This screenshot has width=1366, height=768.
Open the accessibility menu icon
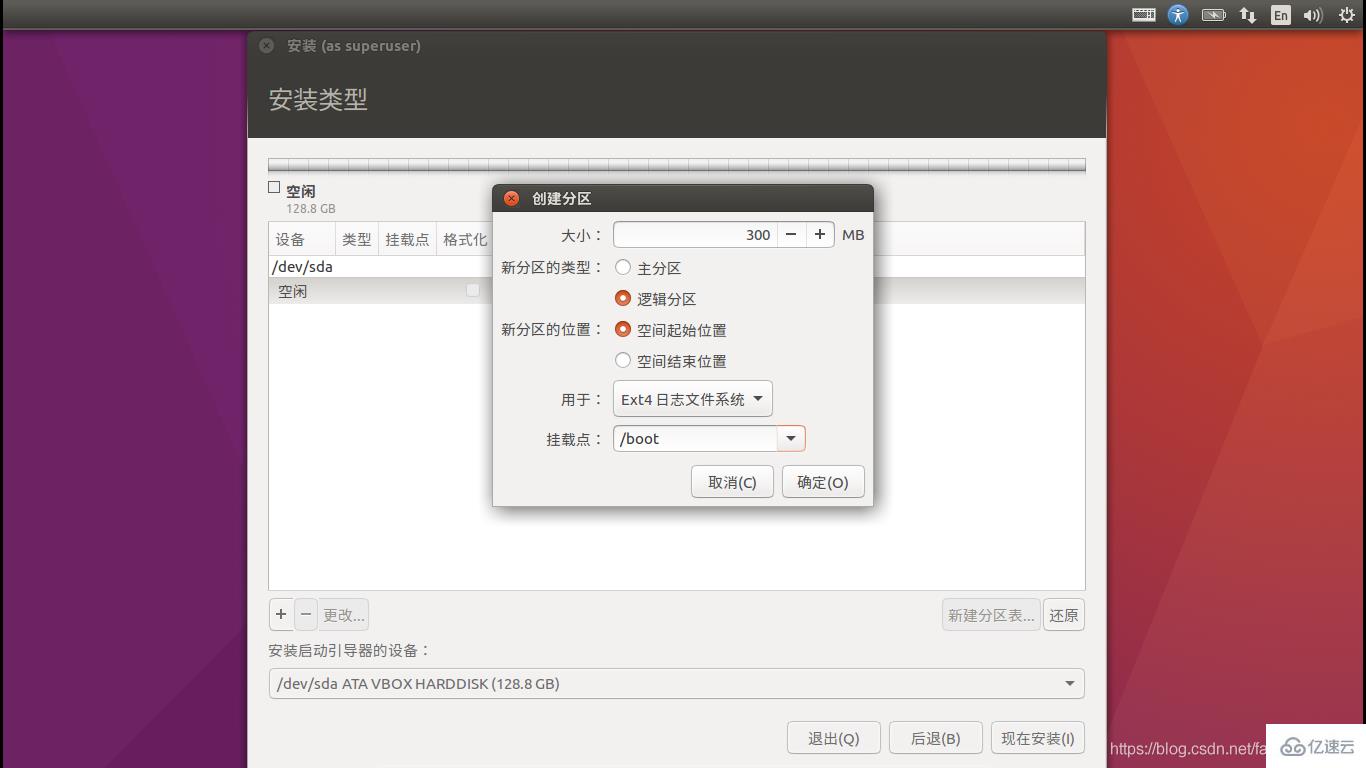pyautogui.click(x=1178, y=14)
